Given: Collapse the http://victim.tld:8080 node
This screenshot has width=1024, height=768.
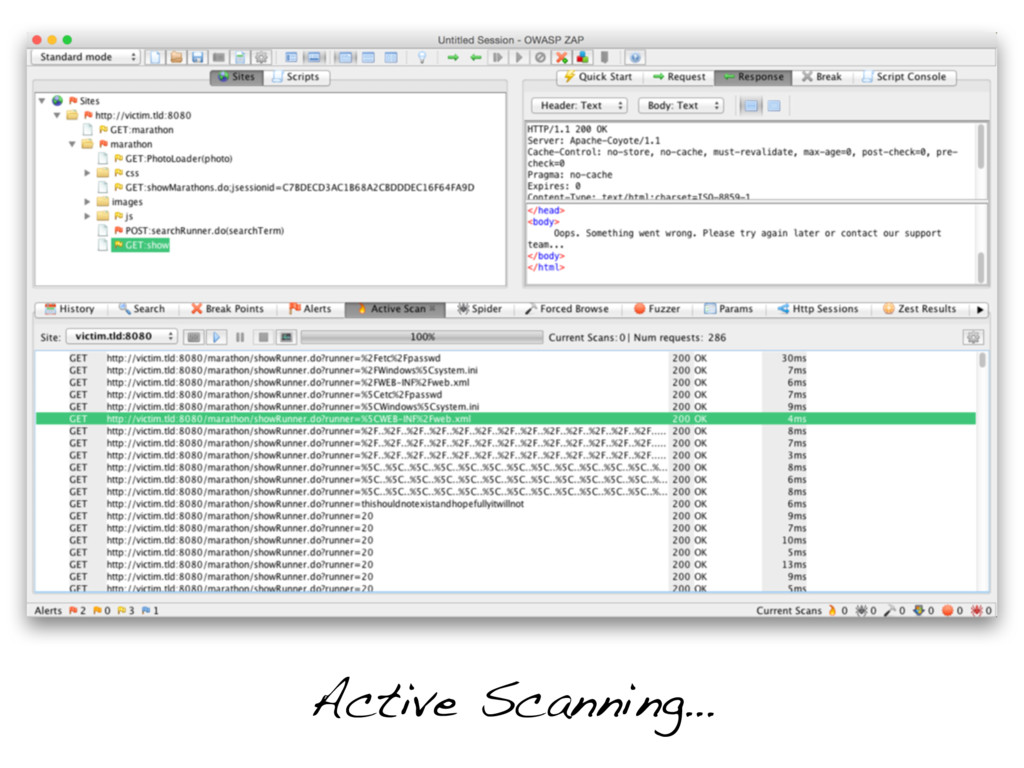Looking at the screenshot, I should pos(57,115).
